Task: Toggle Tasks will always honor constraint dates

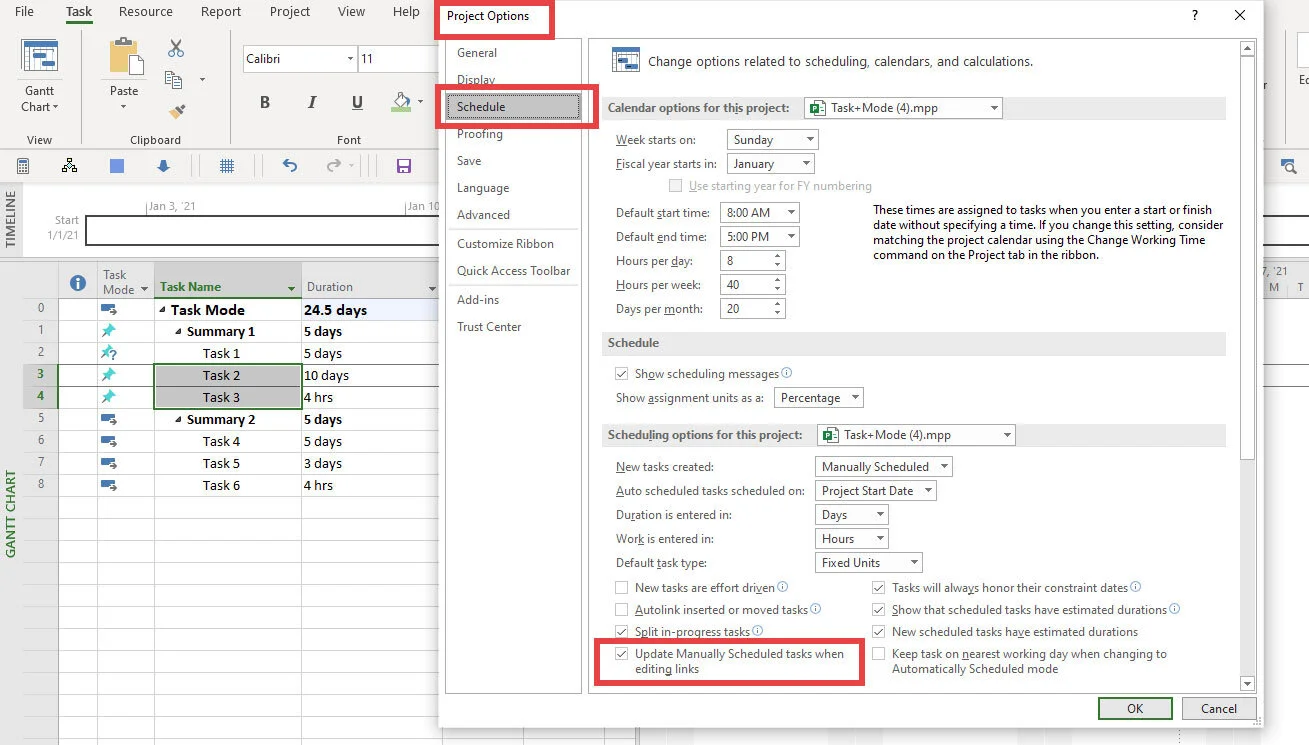Action: (879, 588)
